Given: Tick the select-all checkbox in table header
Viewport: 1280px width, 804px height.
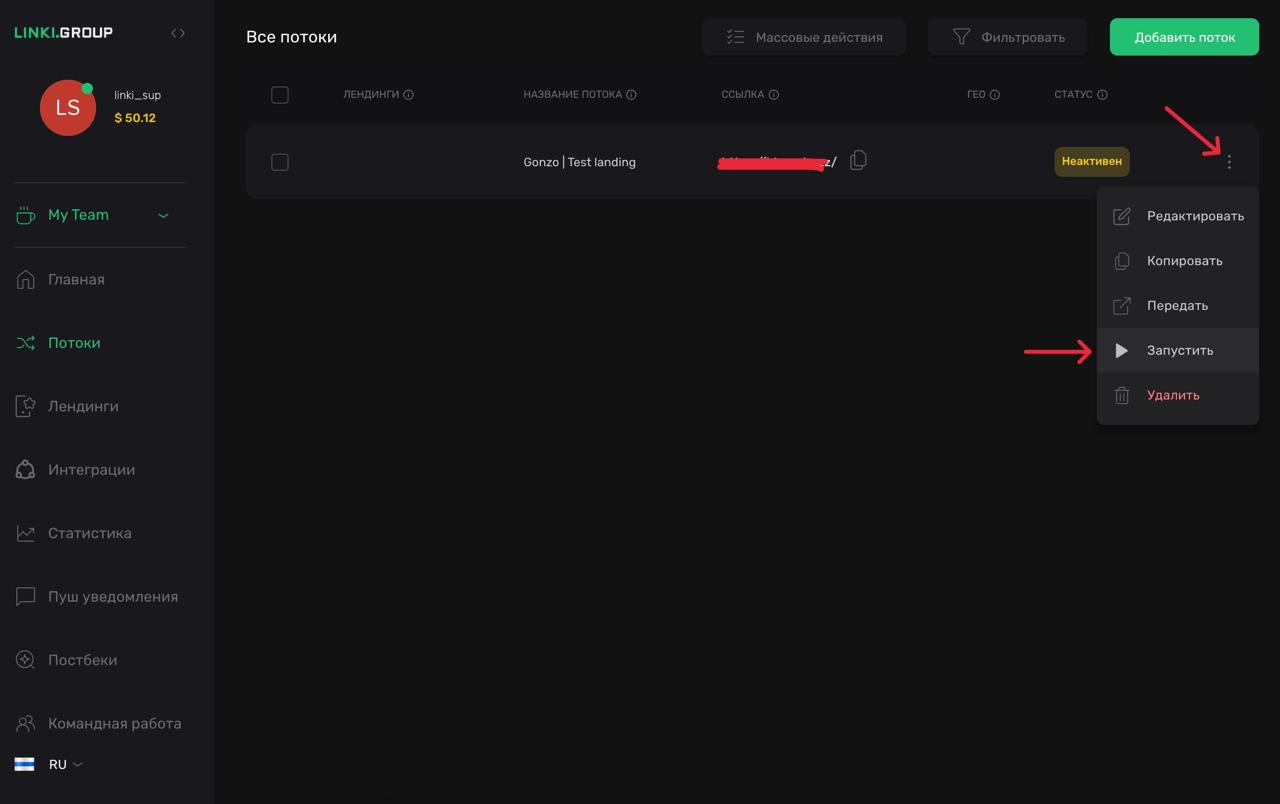Looking at the screenshot, I should [x=280, y=95].
